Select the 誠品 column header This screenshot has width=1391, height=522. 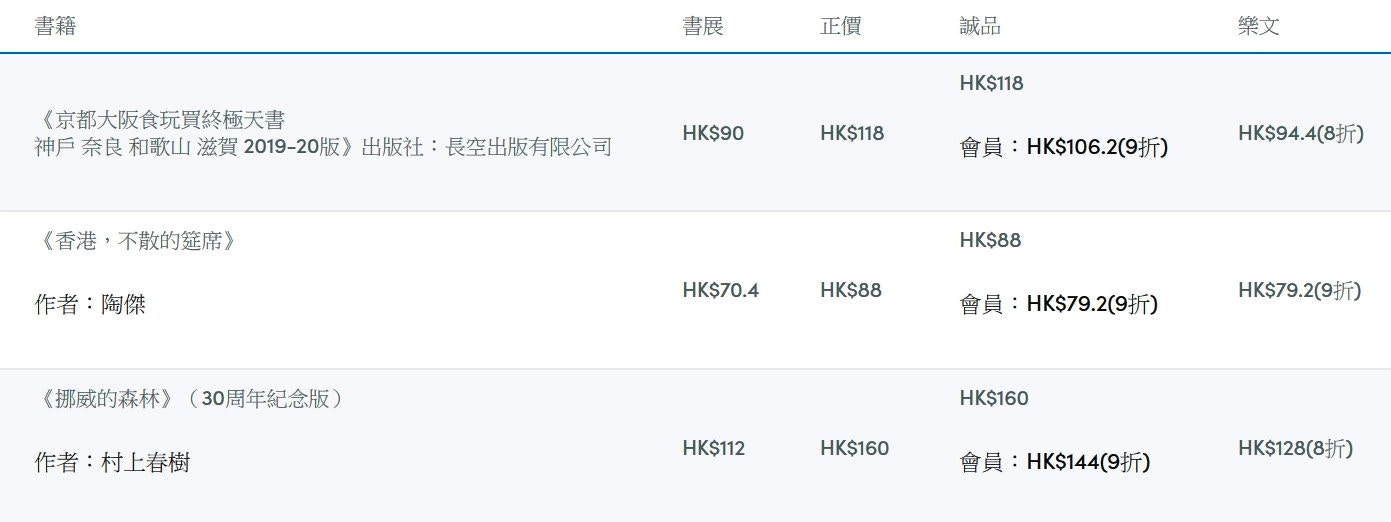coord(980,26)
